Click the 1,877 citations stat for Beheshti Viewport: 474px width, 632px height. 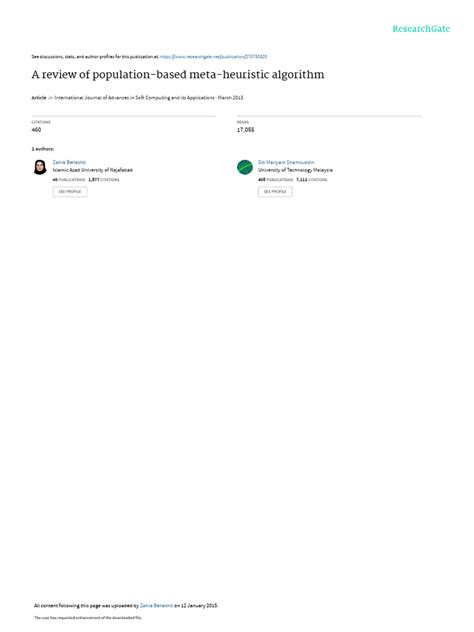click(x=104, y=180)
